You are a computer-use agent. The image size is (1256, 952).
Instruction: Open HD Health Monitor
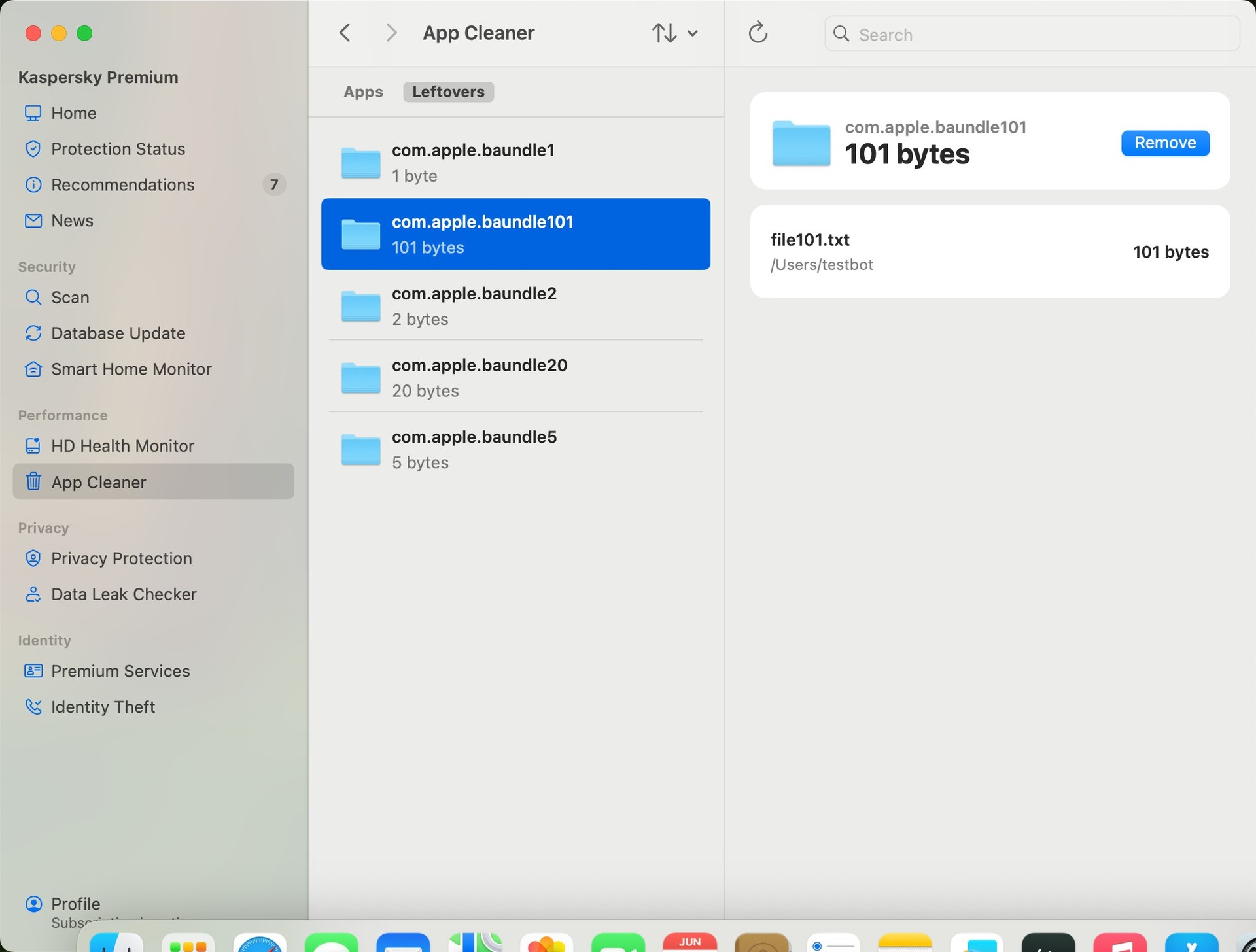pos(153,446)
